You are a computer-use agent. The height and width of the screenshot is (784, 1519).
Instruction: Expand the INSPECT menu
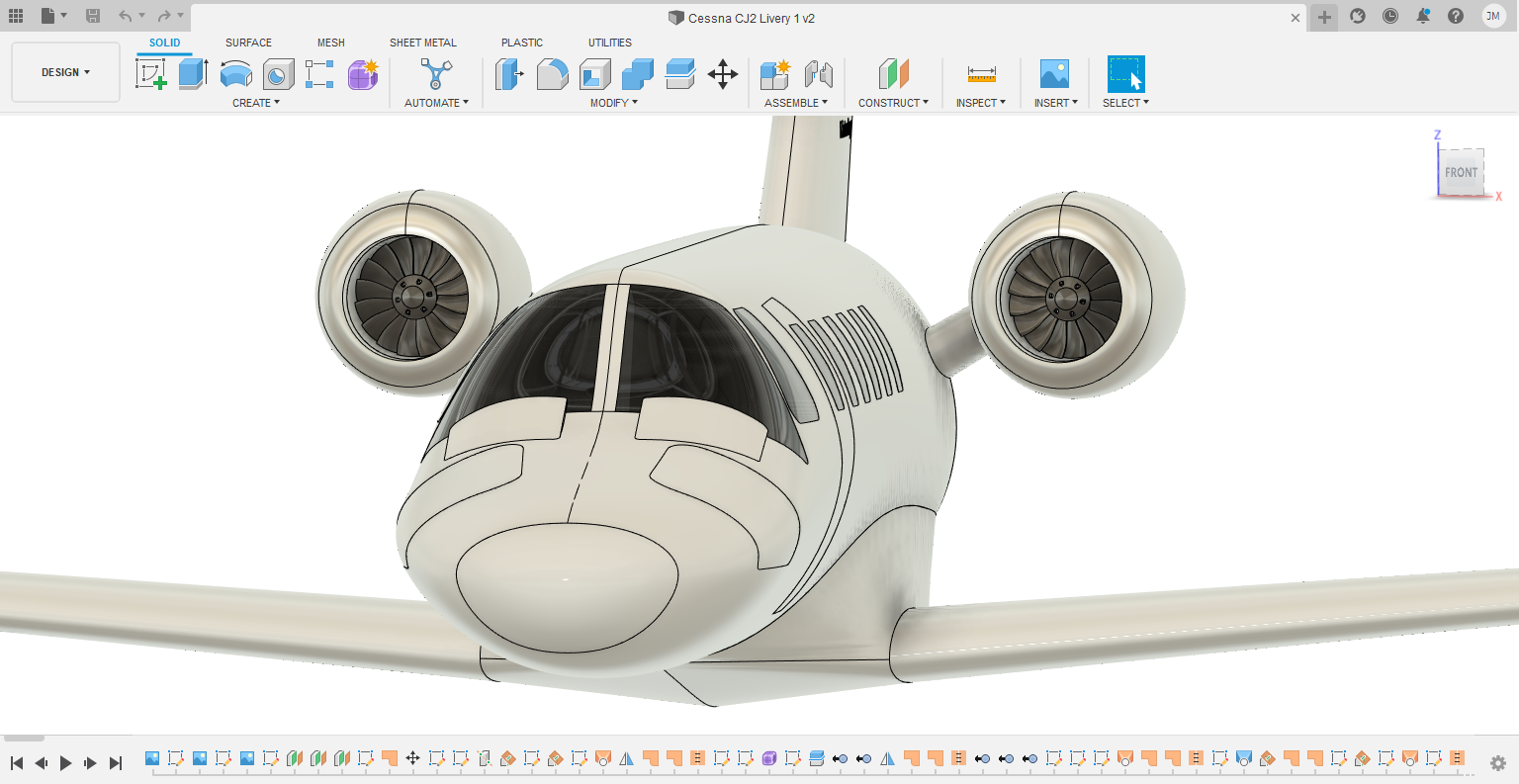(x=981, y=103)
